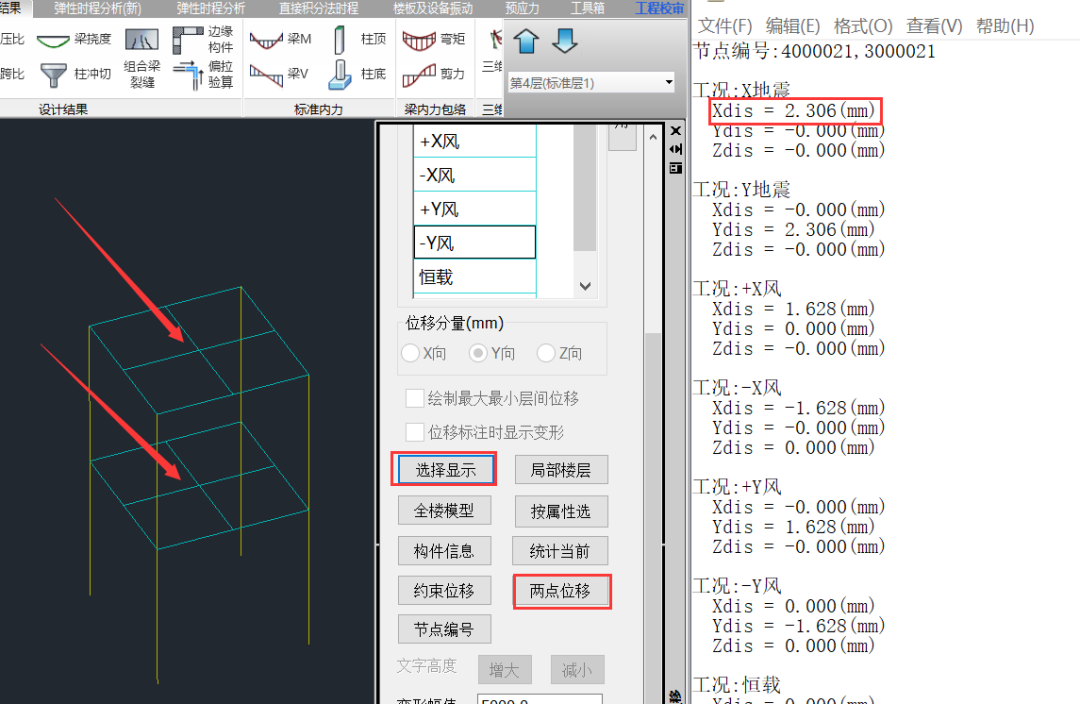The height and width of the screenshot is (704, 1080).
Task: Open 直接积分法时程 tab
Action: click(x=318, y=8)
